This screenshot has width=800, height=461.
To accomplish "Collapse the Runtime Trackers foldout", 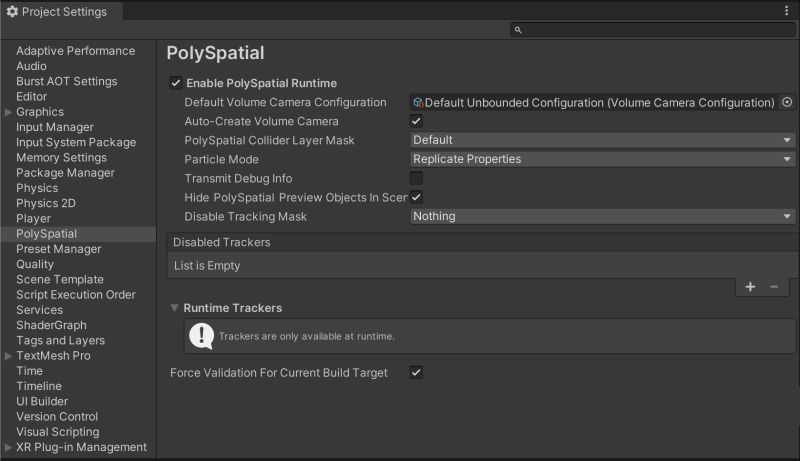I will [174, 308].
